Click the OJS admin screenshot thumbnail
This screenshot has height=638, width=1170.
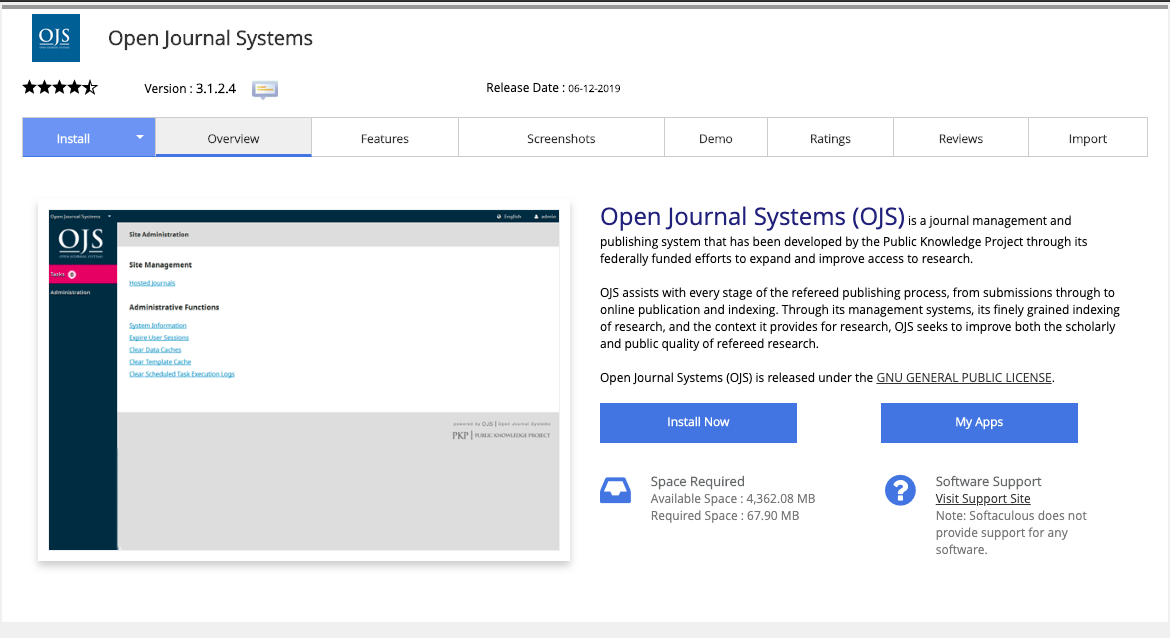coord(304,380)
